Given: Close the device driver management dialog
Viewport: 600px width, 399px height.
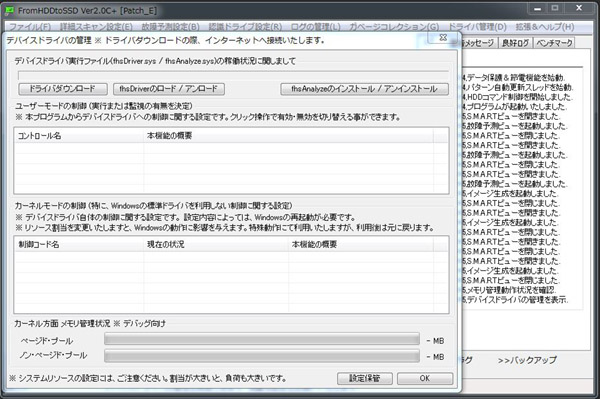Looking at the screenshot, I should (443, 37).
